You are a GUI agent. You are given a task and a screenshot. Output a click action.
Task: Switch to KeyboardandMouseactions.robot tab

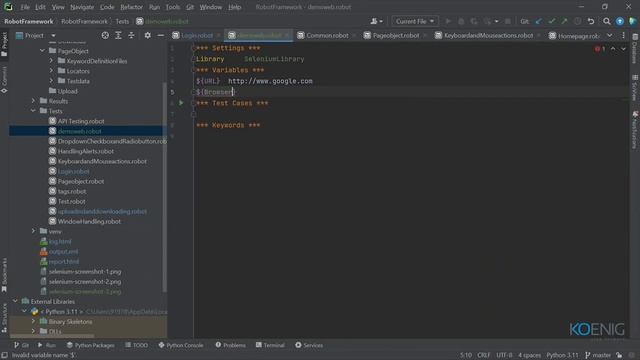tap(488, 36)
